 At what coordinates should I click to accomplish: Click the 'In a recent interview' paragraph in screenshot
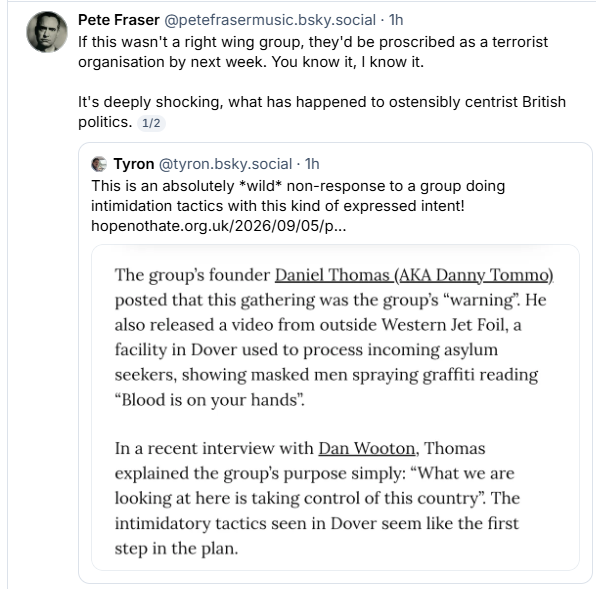pyautogui.click(x=317, y=498)
